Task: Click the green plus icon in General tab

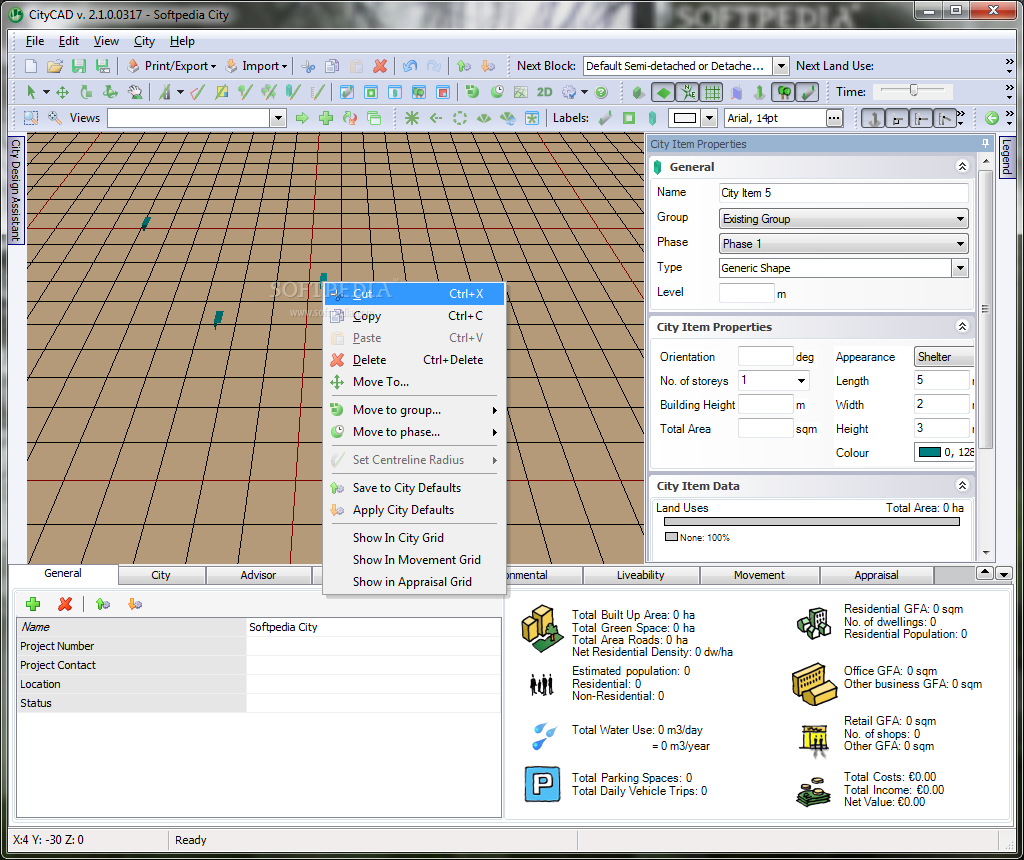Action: [x=33, y=604]
